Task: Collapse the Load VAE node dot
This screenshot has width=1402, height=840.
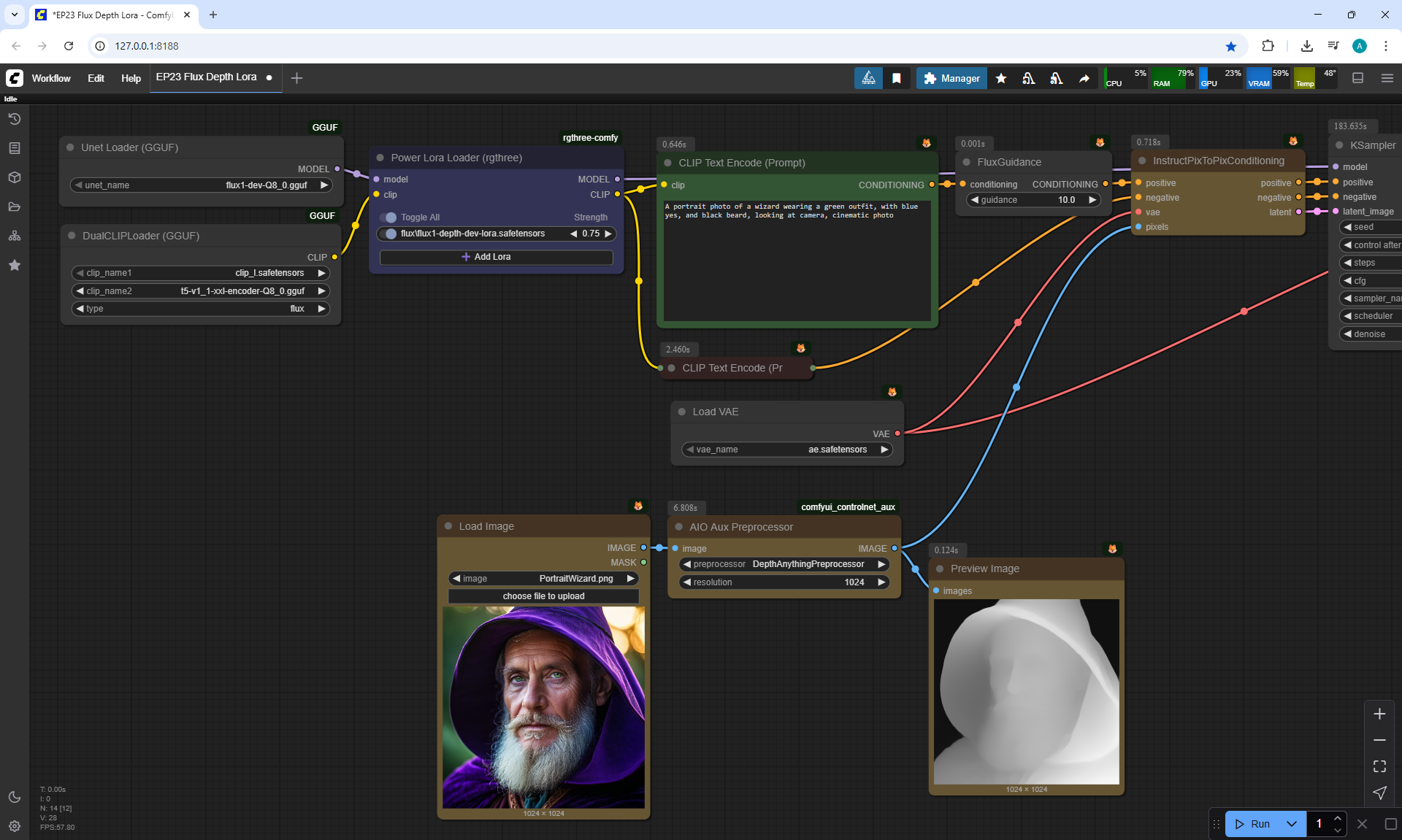Action: pyautogui.click(x=682, y=412)
